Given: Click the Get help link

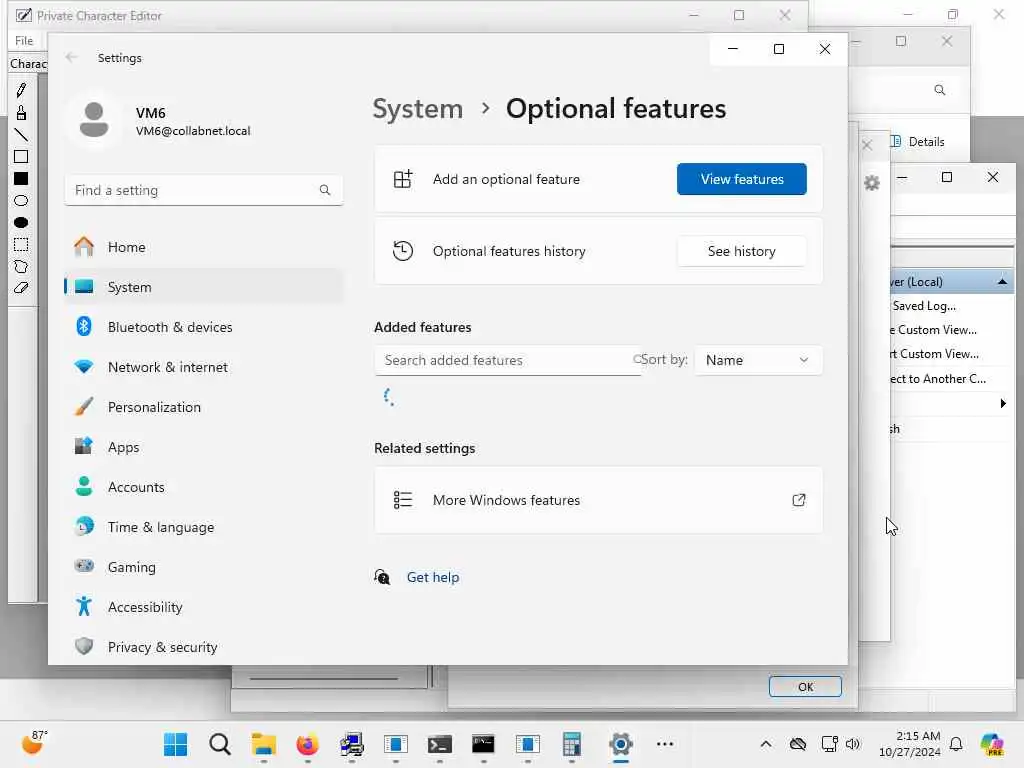Looking at the screenshot, I should (433, 577).
